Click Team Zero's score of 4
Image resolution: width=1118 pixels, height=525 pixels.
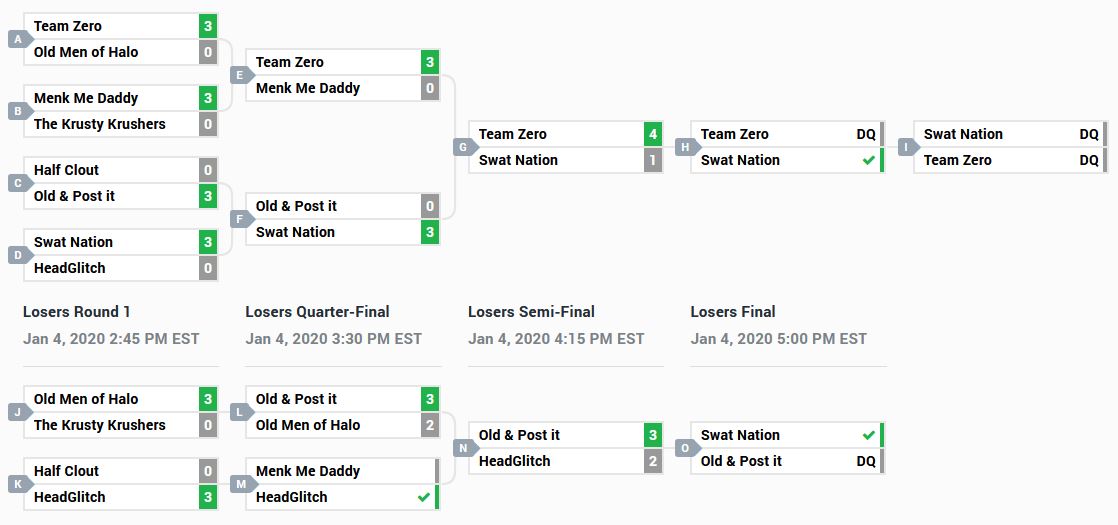(x=653, y=134)
